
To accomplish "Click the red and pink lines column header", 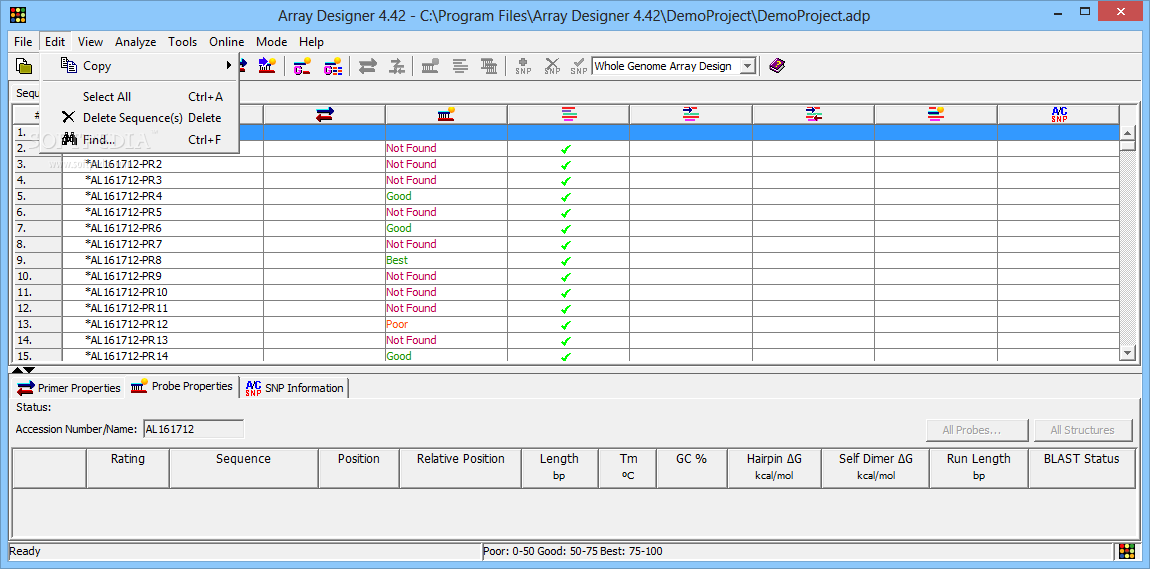I will pyautogui.click(x=568, y=114).
